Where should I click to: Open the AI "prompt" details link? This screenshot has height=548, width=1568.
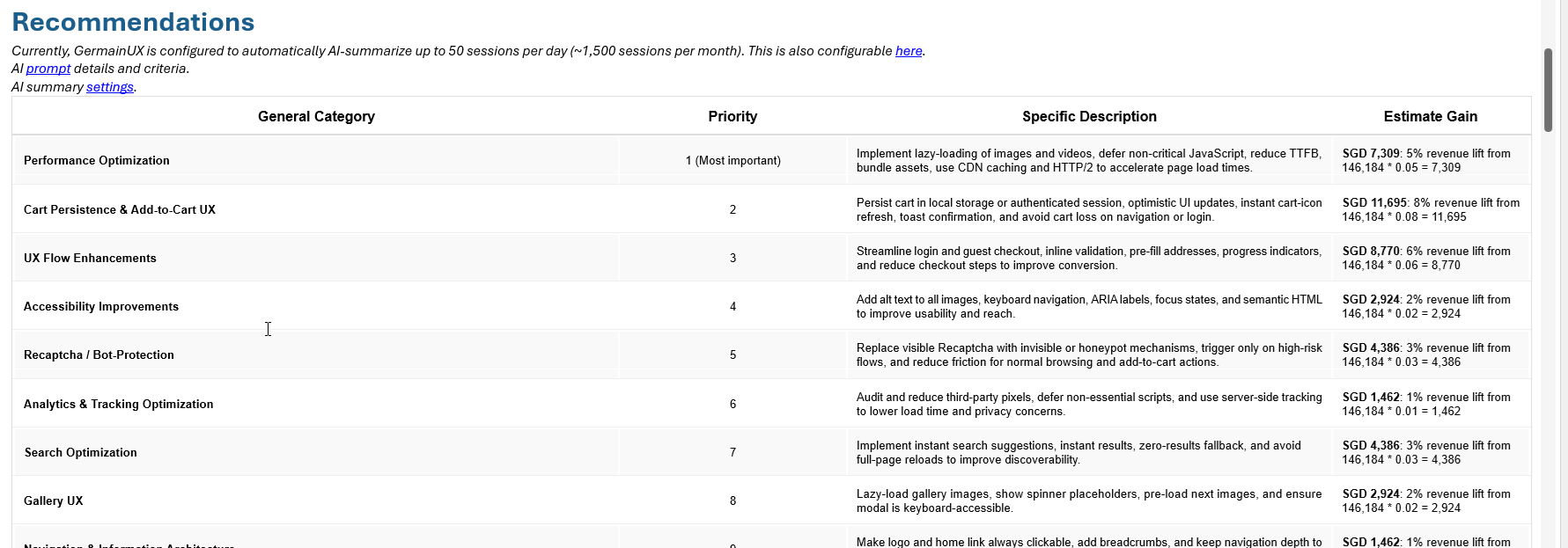point(48,69)
